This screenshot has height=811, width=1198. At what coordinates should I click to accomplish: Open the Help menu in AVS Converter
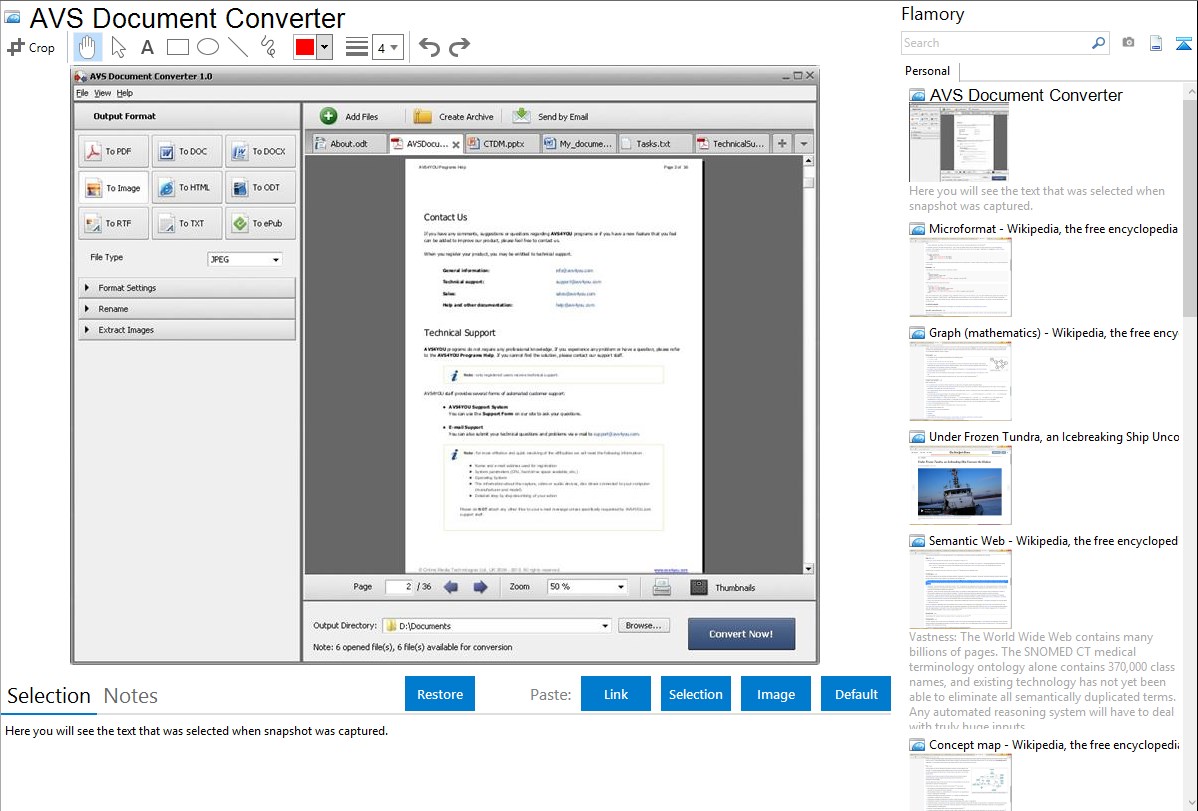[x=125, y=93]
